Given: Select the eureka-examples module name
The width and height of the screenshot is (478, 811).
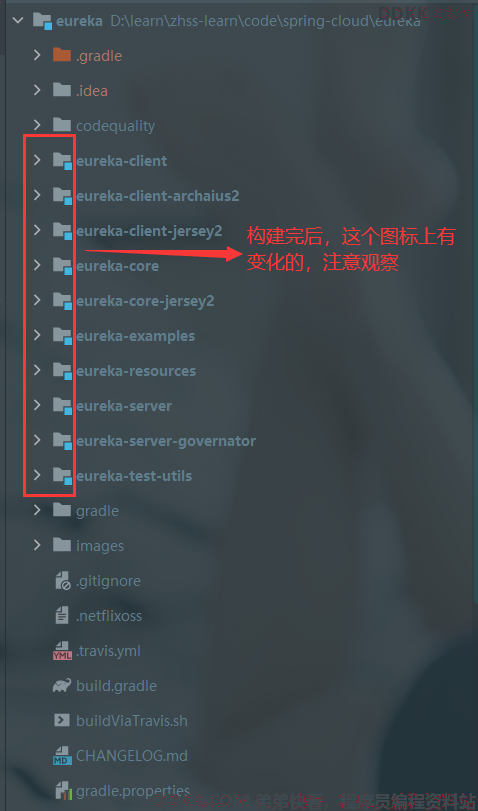Looking at the screenshot, I should 136,336.
